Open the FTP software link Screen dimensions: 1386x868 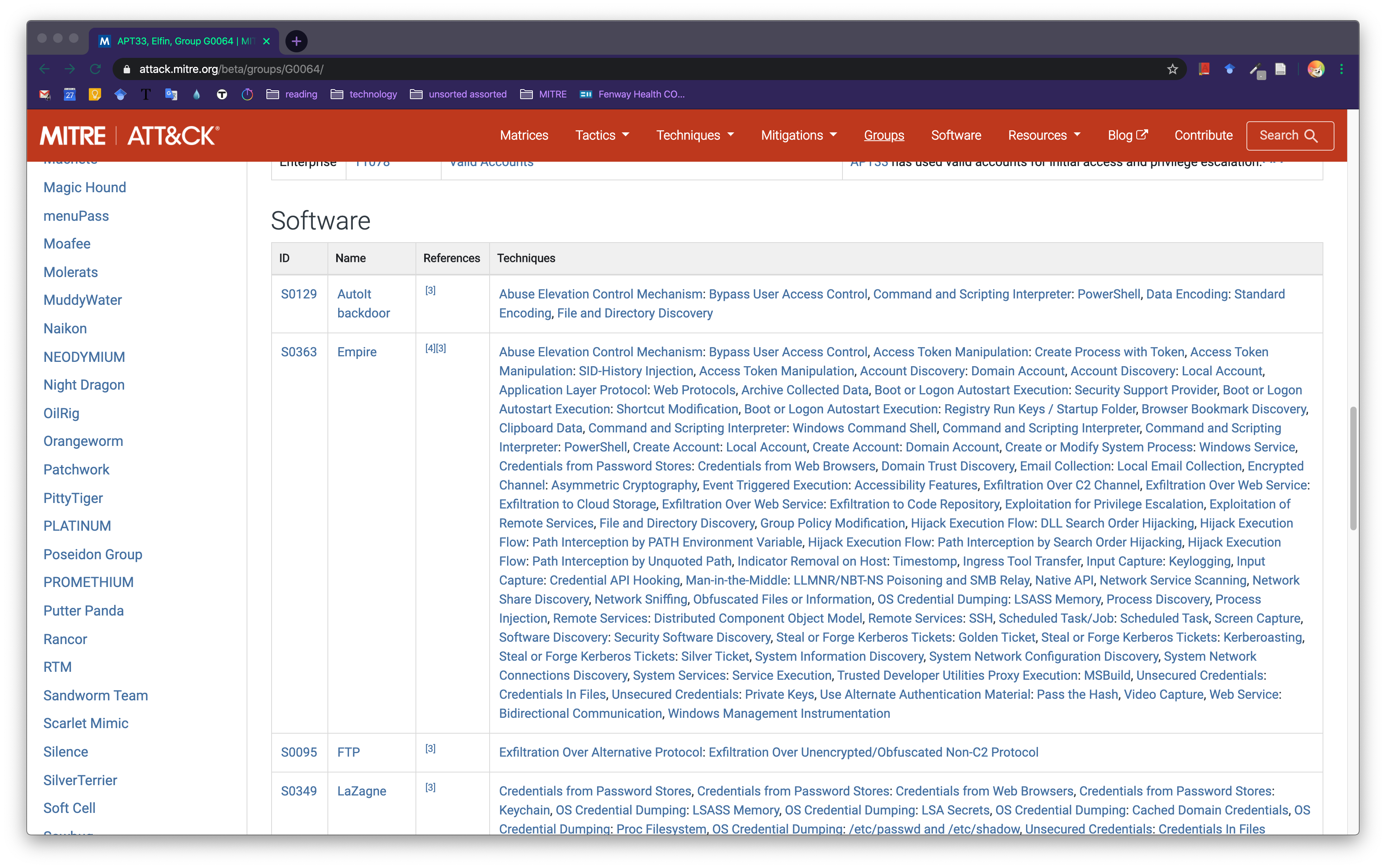[348, 752]
